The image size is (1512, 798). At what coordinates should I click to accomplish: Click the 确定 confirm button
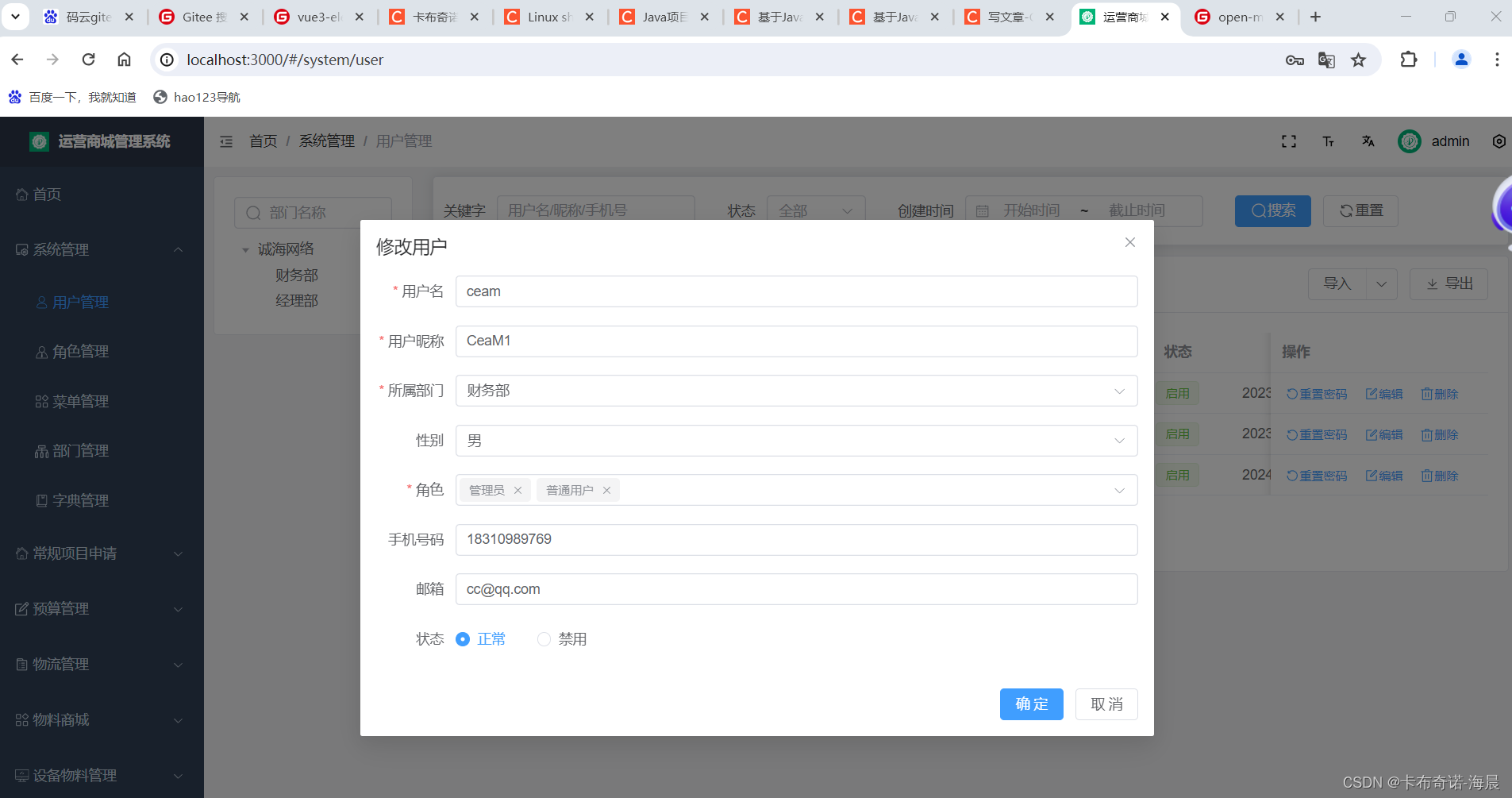coord(1031,704)
